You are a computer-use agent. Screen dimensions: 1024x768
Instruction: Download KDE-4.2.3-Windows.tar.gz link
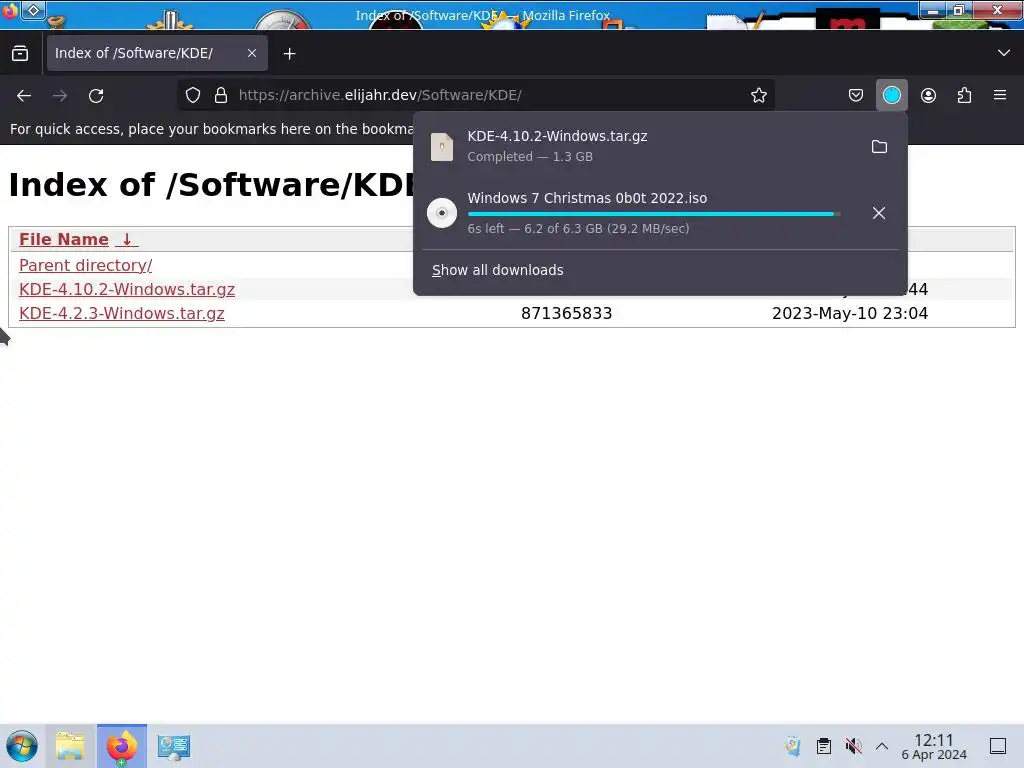[x=121, y=313]
